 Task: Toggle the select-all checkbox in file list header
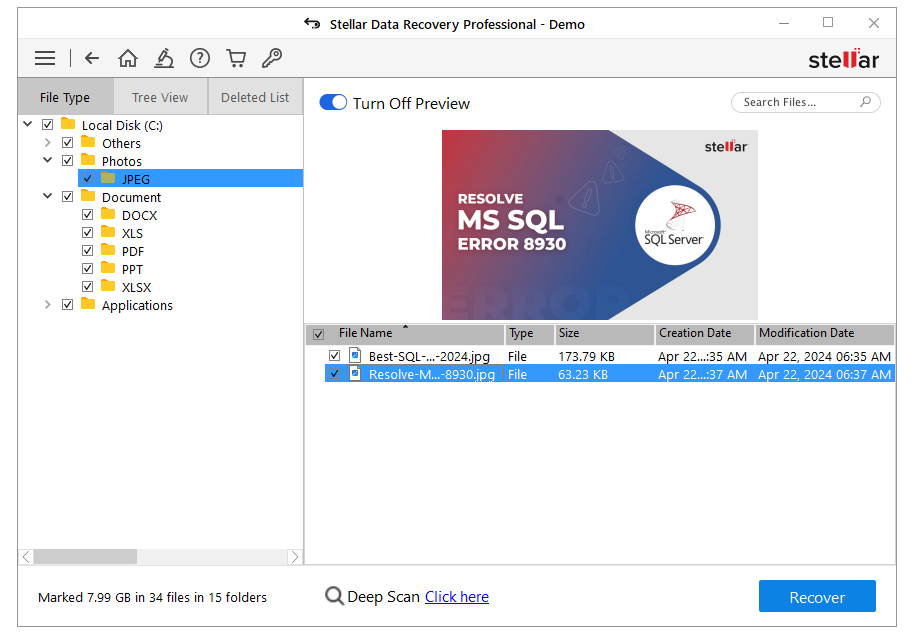[319, 334]
